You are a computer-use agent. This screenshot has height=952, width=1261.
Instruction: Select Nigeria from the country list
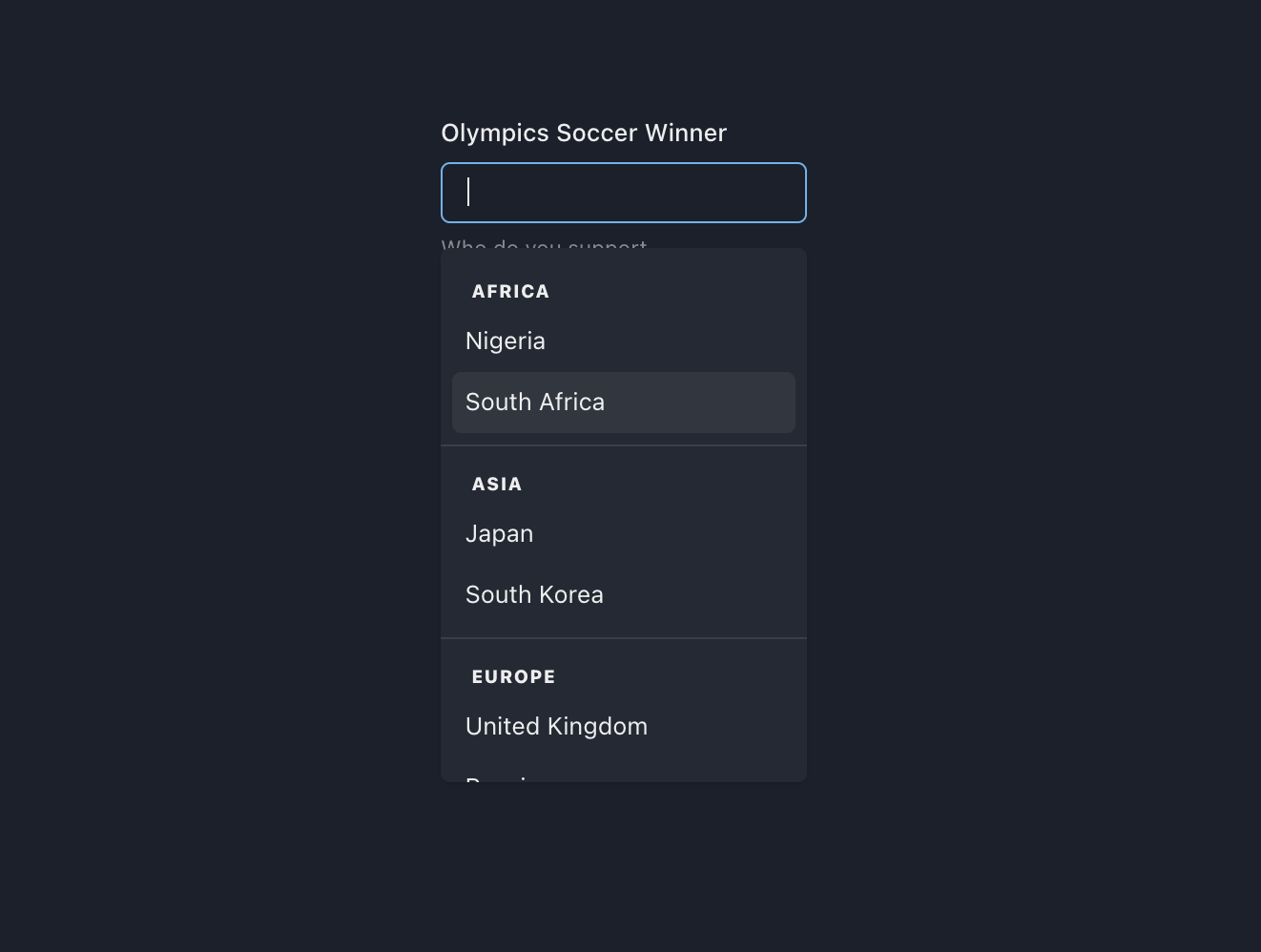[506, 341]
